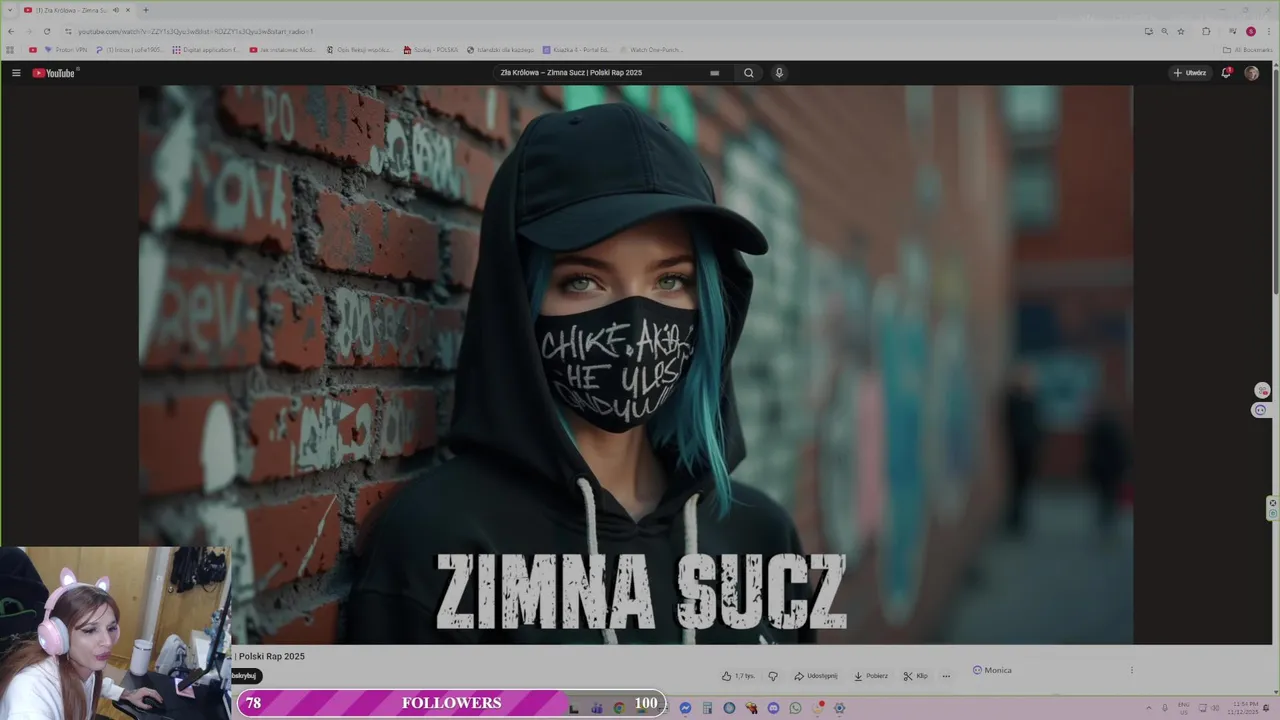Viewport: 1280px width, 720px height.
Task: Click the Pobierz download button
Action: coord(871,676)
